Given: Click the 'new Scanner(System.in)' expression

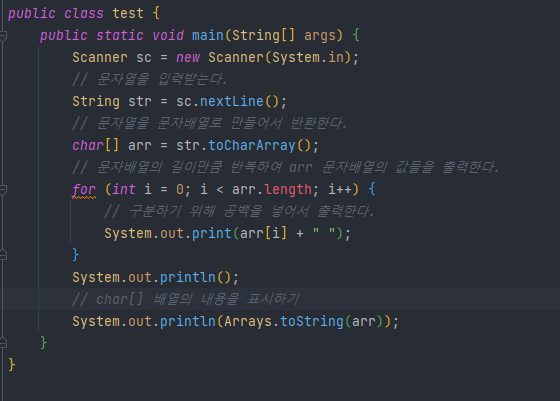Looking at the screenshot, I should coord(264,57).
